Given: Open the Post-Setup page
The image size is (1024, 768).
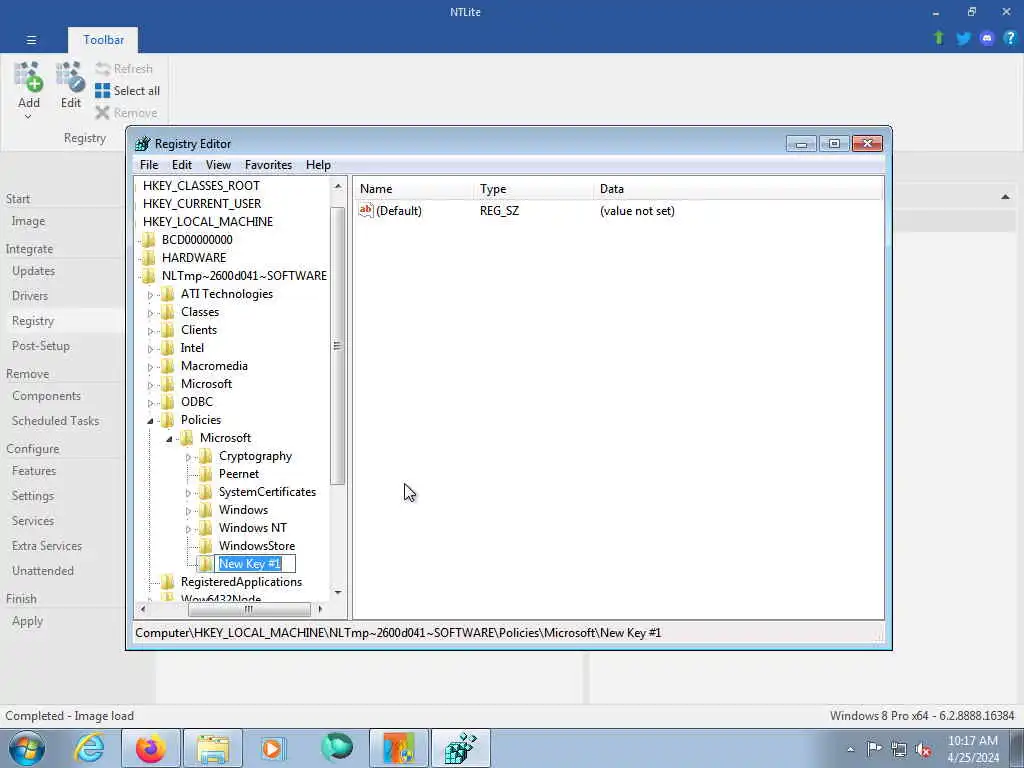Looking at the screenshot, I should click(x=40, y=346).
